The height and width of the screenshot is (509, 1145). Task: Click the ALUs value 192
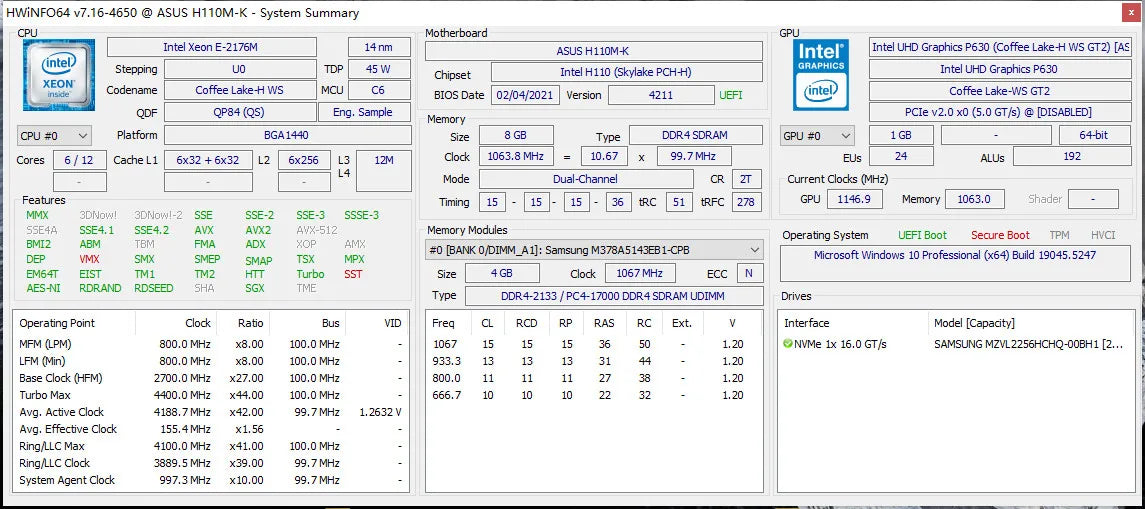tap(1072, 156)
